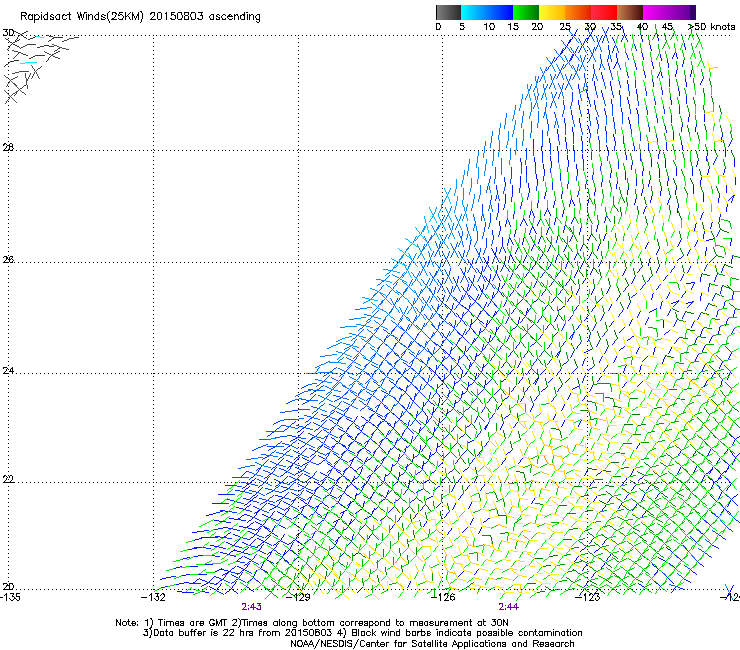Image resolution: width=740 pixels, height=650 pixels.
Task: Click the orange 25-30 knots color band
Action: coord(578,12)
